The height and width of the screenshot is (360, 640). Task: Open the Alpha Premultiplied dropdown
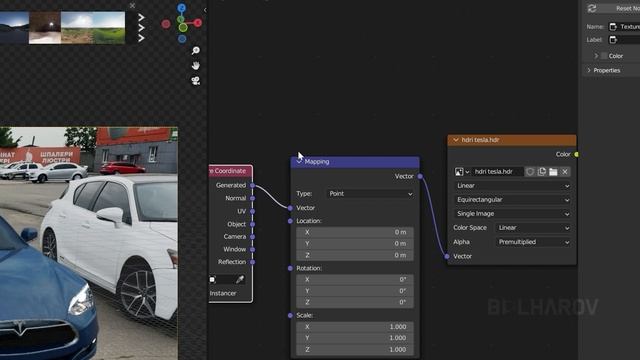[533, 242]
